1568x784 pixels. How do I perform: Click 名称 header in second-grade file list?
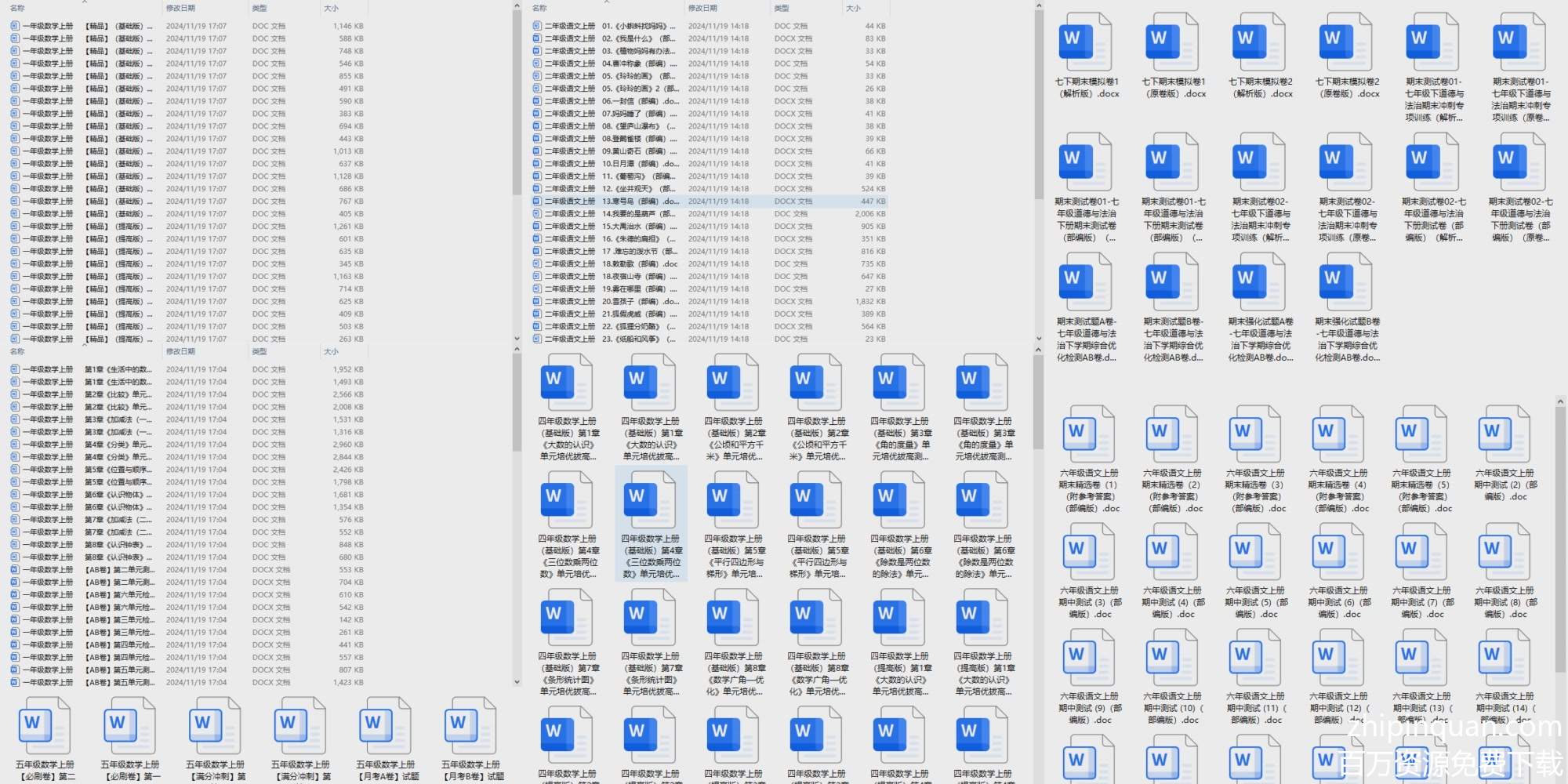(539, 8)
